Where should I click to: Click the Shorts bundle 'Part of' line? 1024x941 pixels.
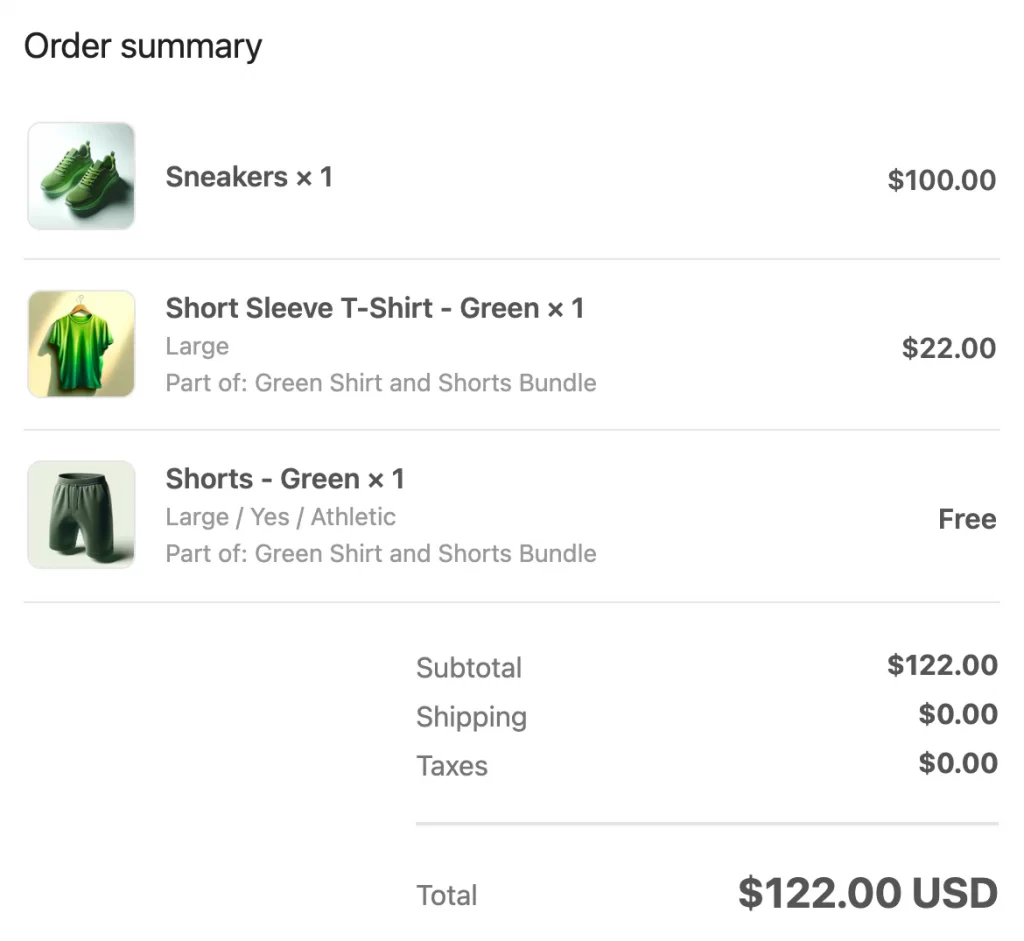(381, 553)
